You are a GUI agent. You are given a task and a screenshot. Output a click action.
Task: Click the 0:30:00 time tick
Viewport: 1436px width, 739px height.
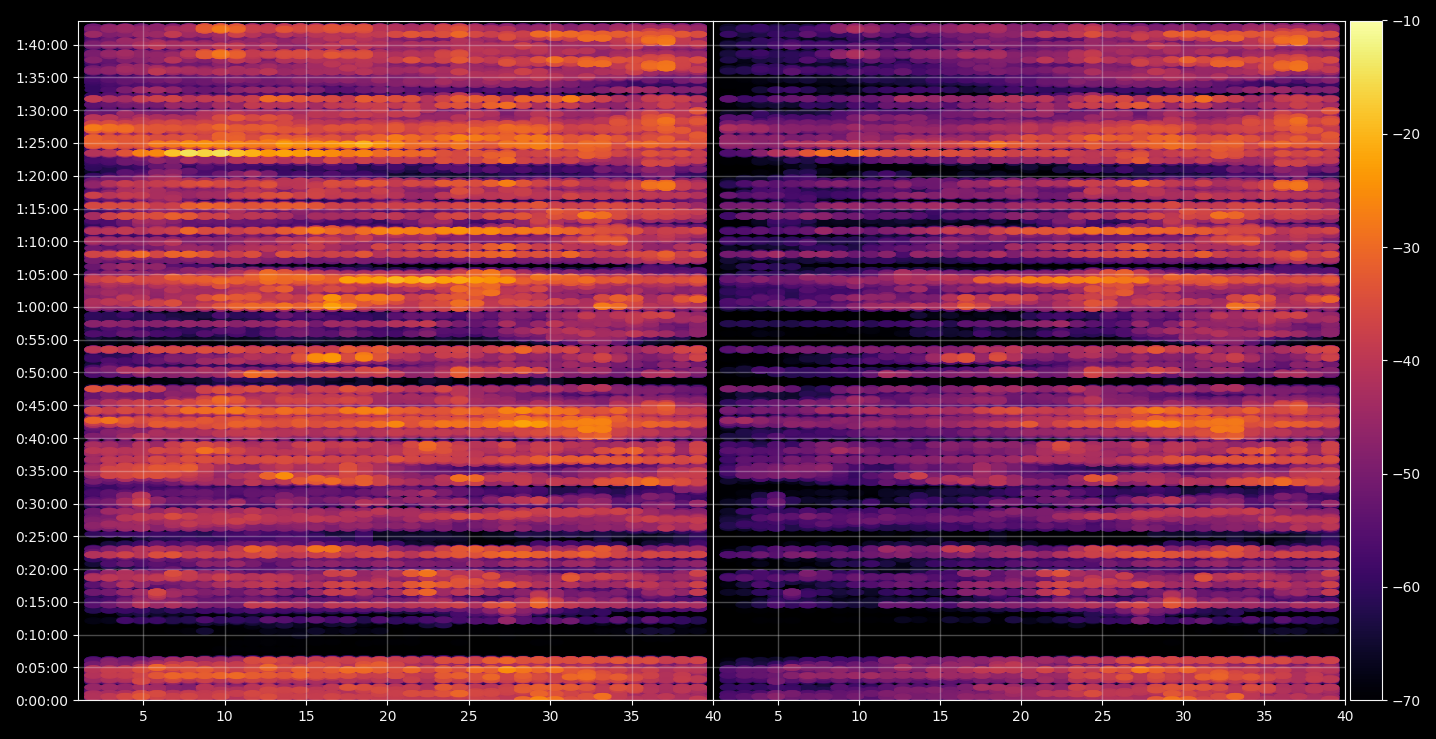pyautogui.click(x=42, y=504)
